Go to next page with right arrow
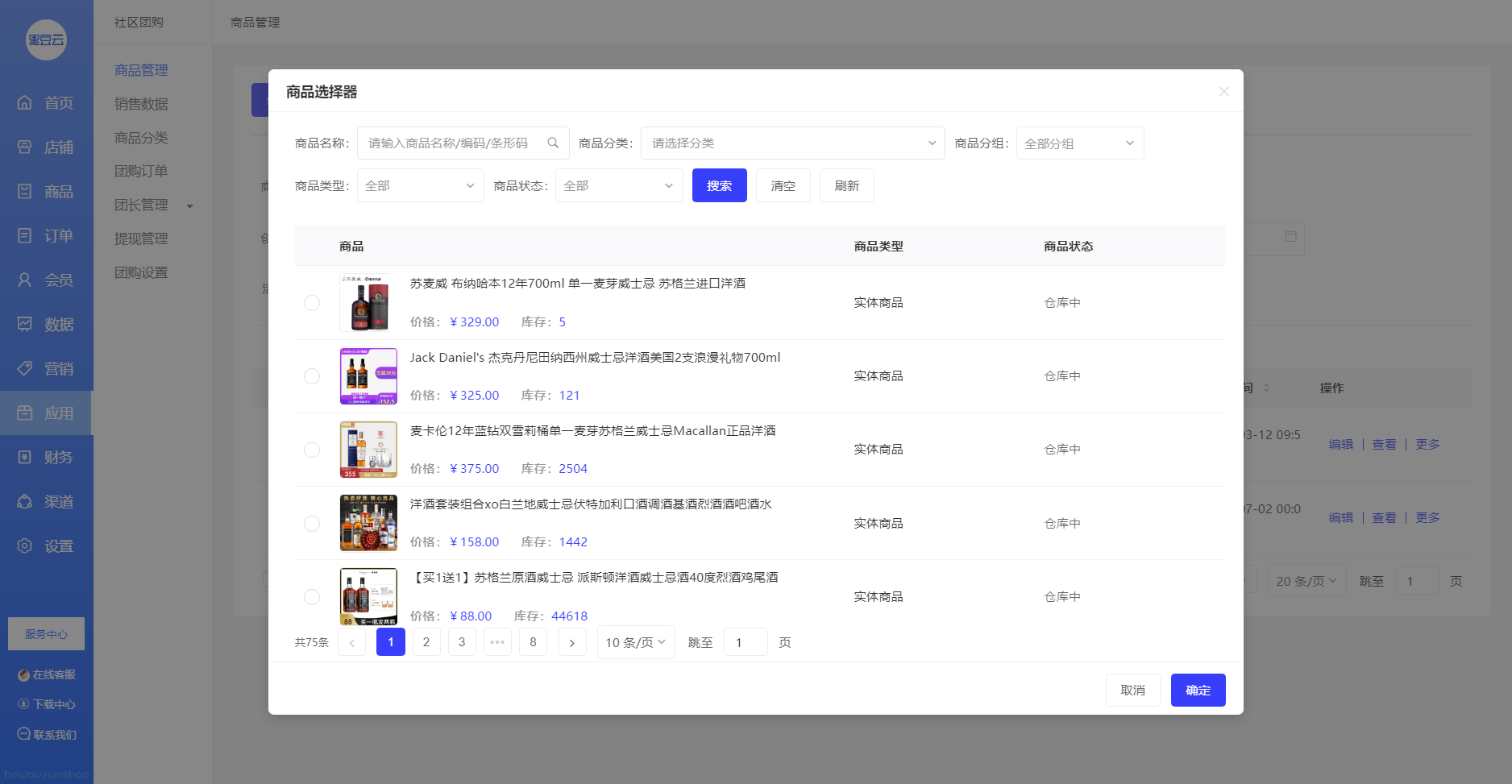The height and width of the screenshot is (784, 1512). tap(572, 642)
